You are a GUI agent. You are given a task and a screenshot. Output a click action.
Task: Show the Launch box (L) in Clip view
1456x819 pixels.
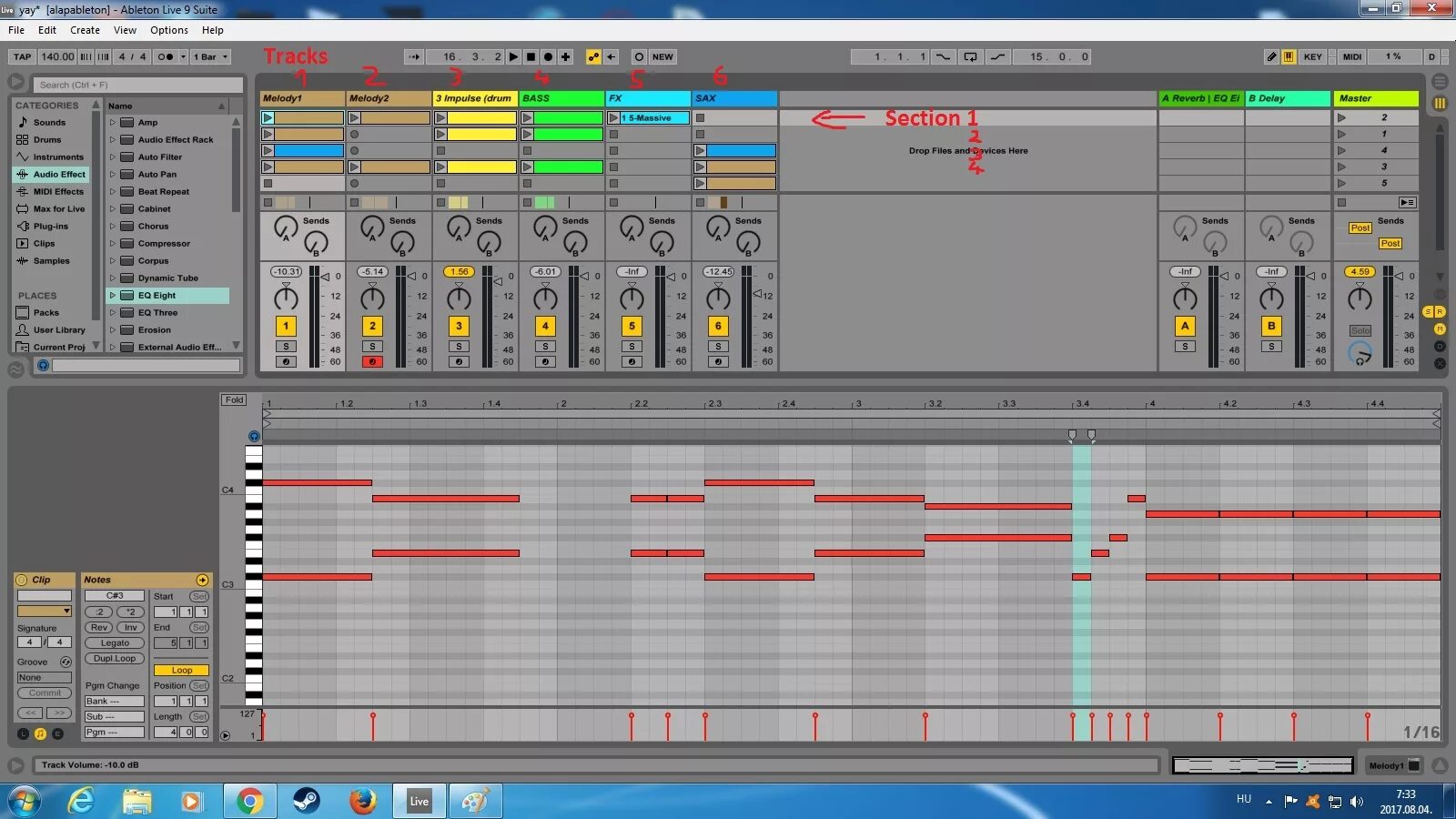tap(24, 733)
